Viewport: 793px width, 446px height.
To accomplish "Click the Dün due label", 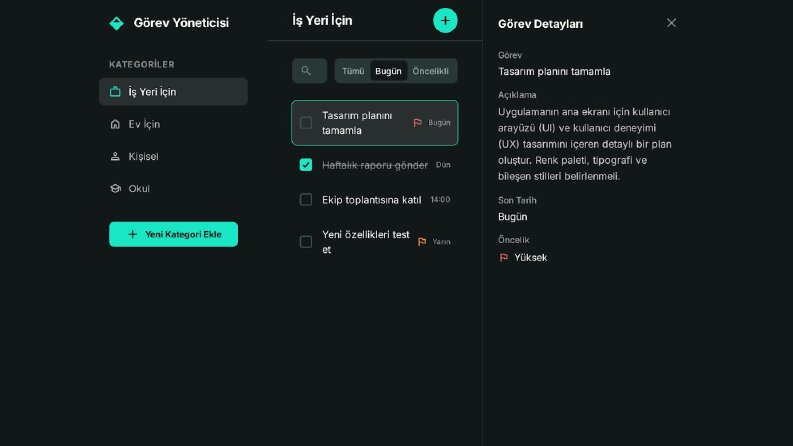I will pyautogui.click(x=443, y=165).
